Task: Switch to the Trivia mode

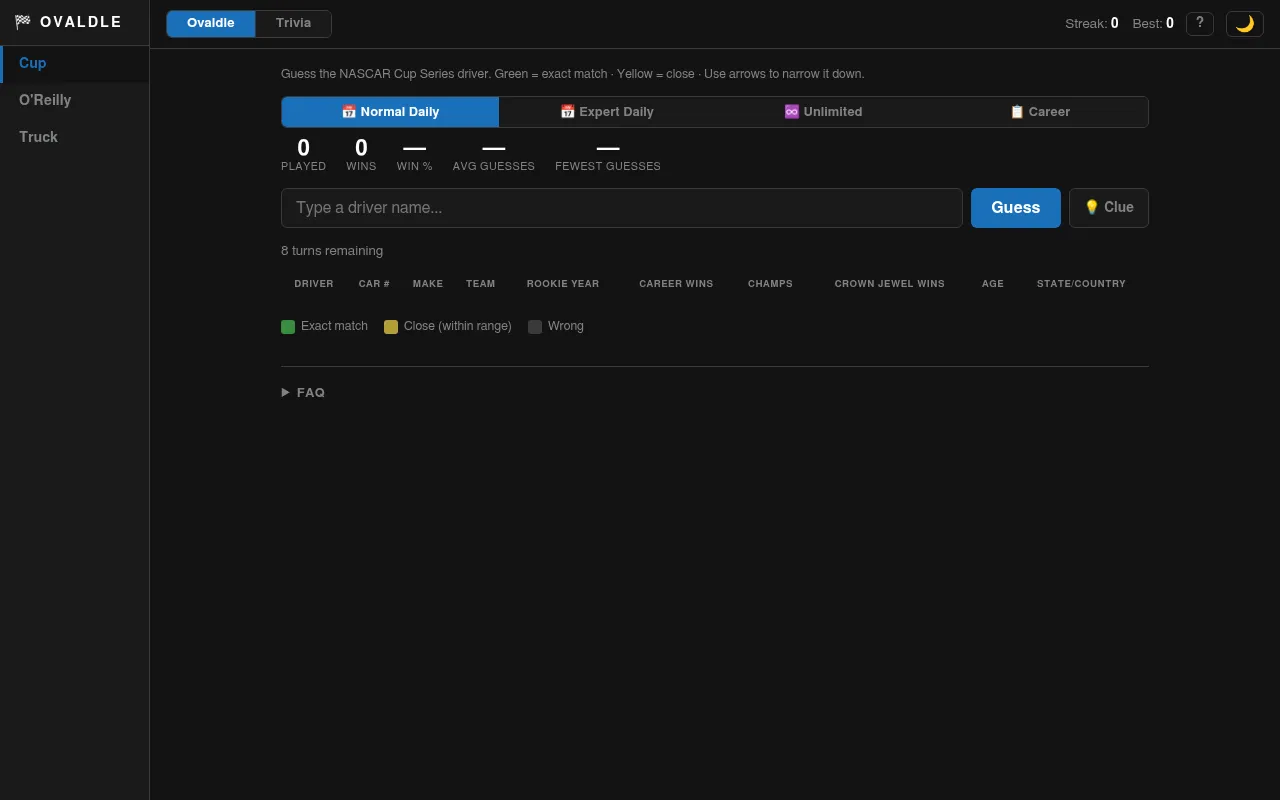Action: pyautogui.click(x=293, y=24)
